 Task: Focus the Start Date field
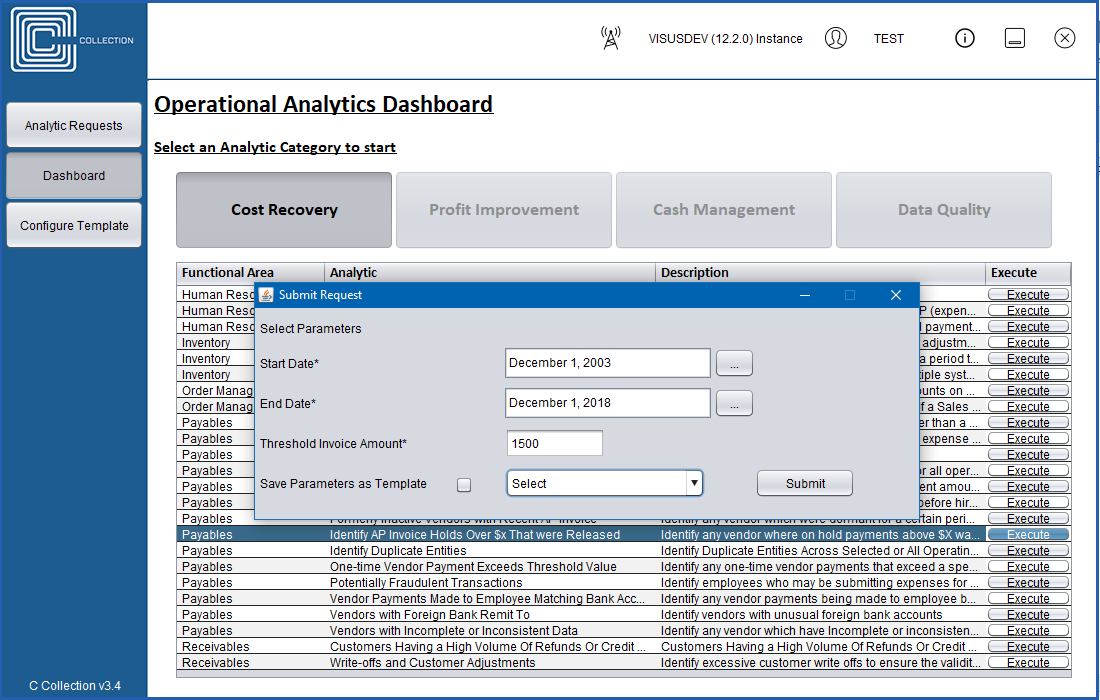pyautogui.click(x=608, y=363)
